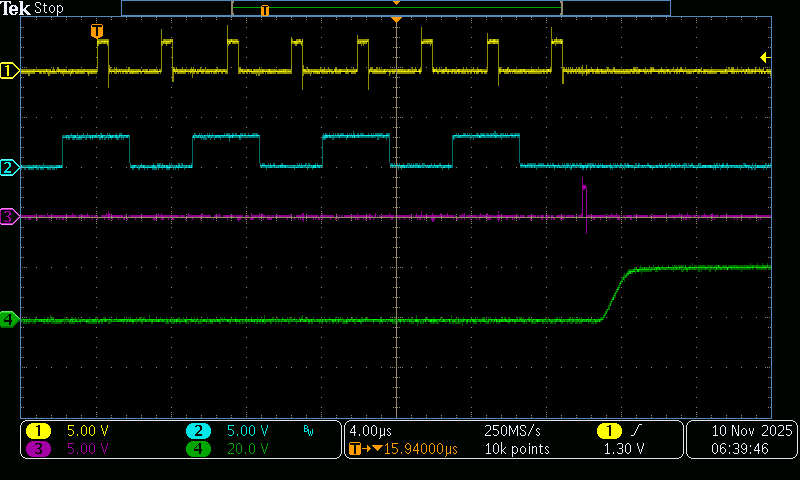Click the magenta channel 3 ground marker
This screenshot has width=800, height=480.
click(9, 216)
